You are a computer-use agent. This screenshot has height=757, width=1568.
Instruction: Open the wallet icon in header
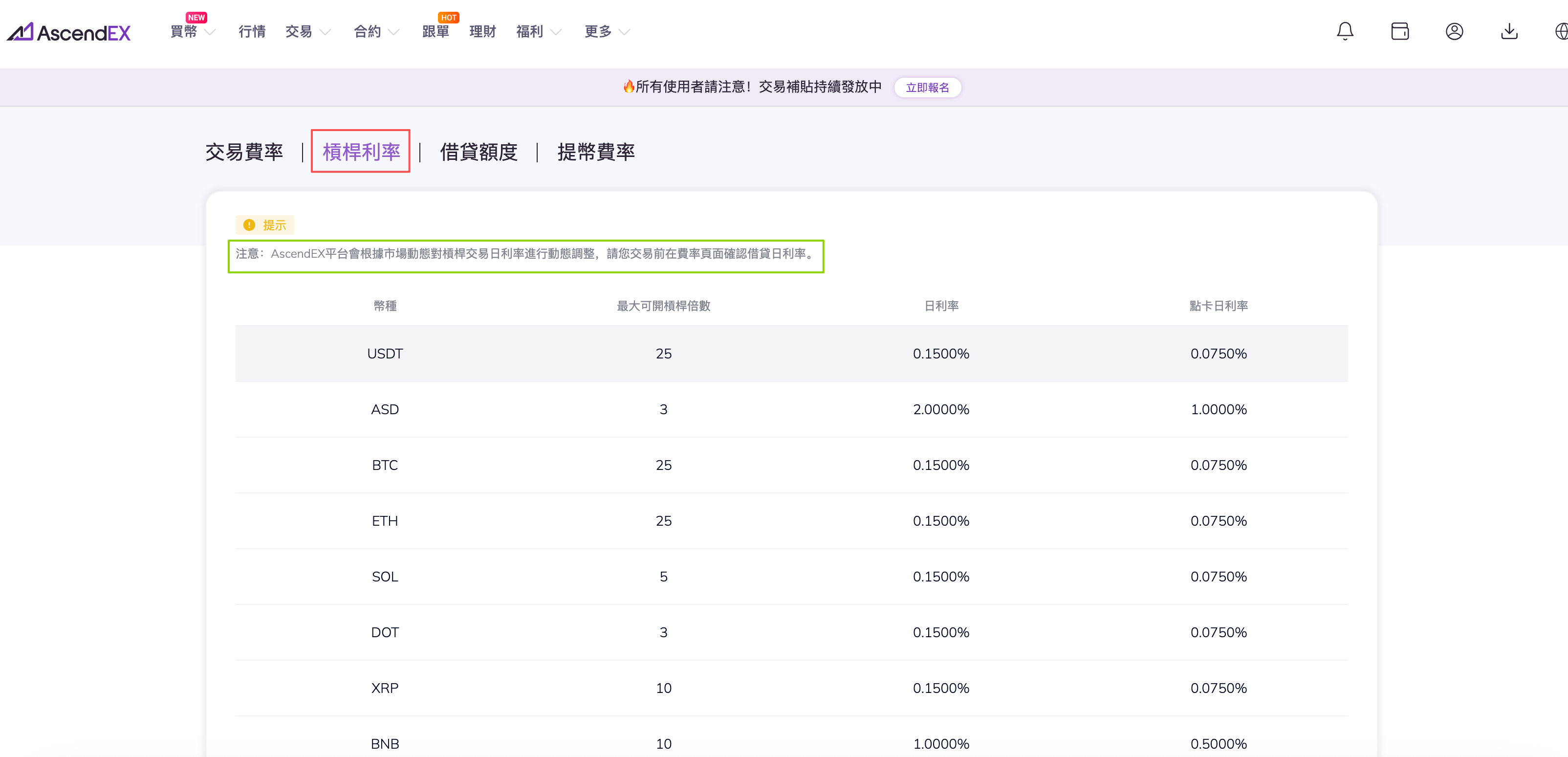[1399, 31]
